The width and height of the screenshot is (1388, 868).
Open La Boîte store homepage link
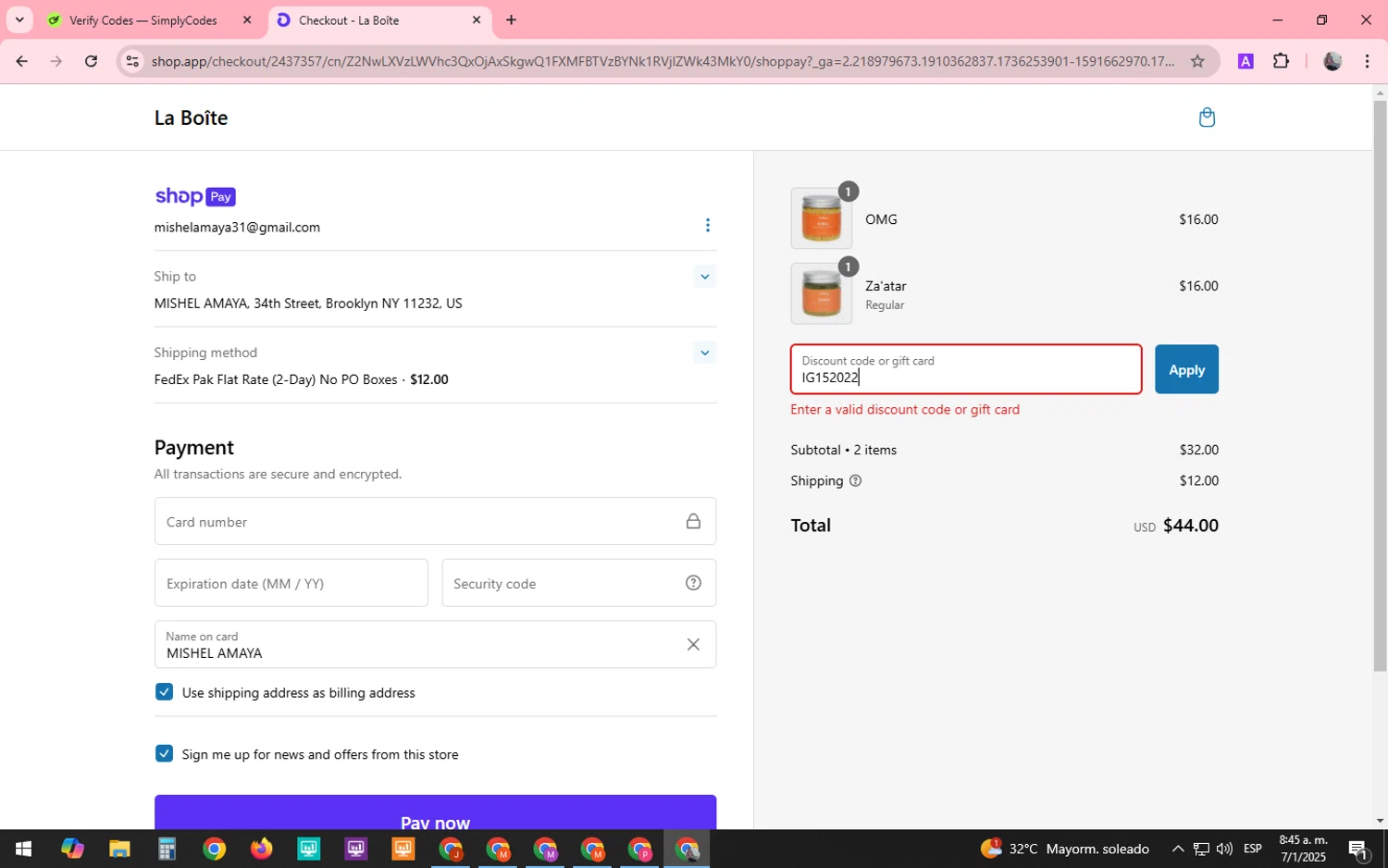tap(191, 118)
